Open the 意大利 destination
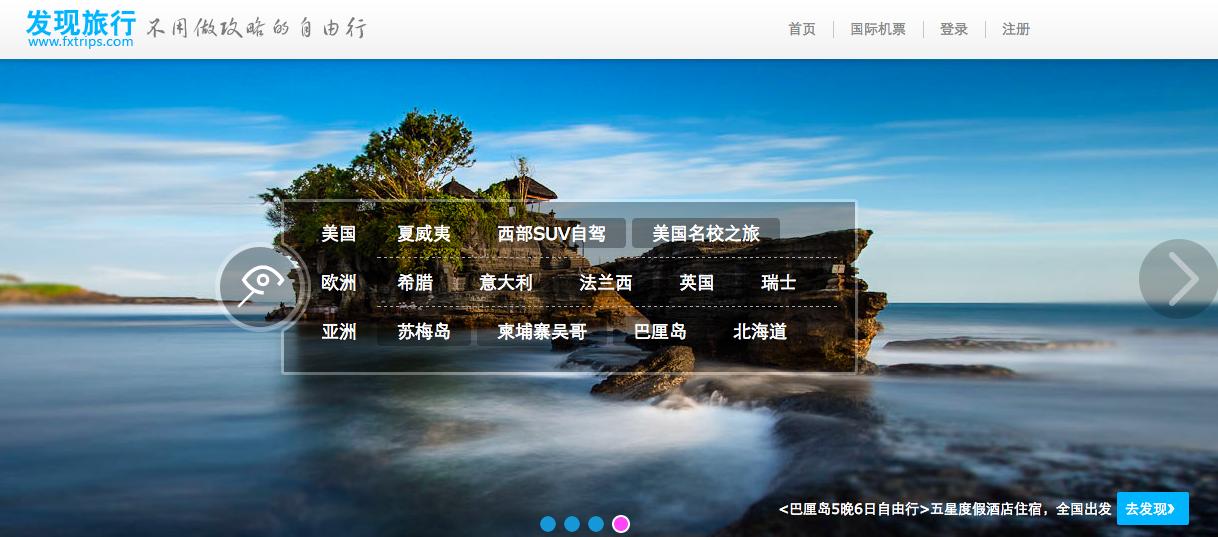This screenshot has width=1218, height=537. [x=506, y=283]
